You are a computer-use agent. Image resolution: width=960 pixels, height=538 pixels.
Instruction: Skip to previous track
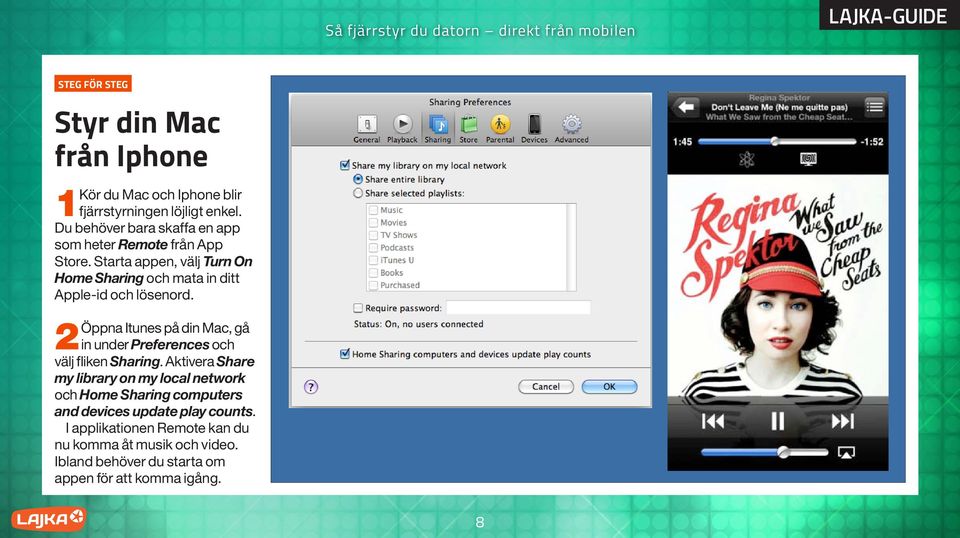713,421
